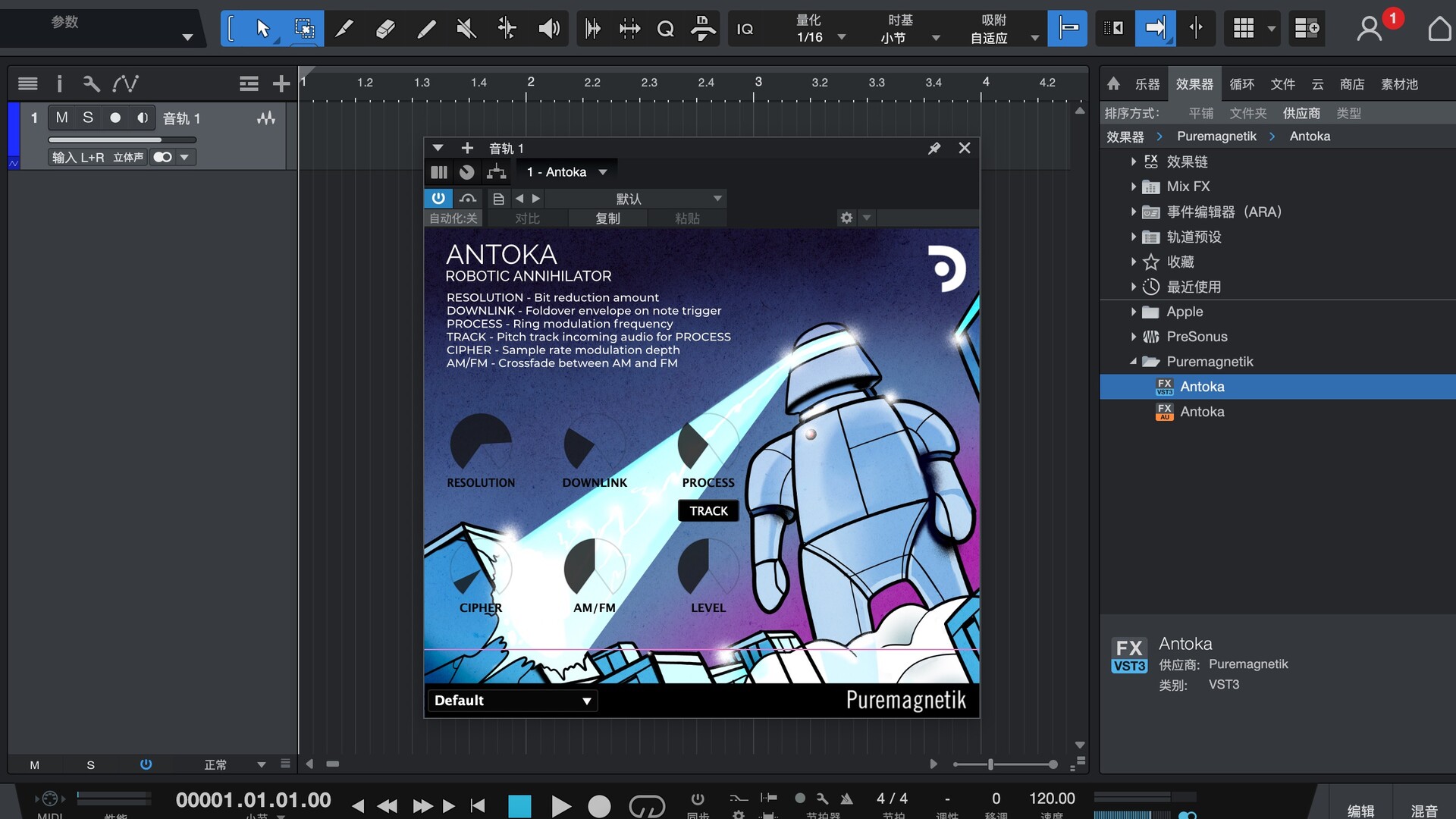Pin the Antoka plugin window

coord(934,148)
